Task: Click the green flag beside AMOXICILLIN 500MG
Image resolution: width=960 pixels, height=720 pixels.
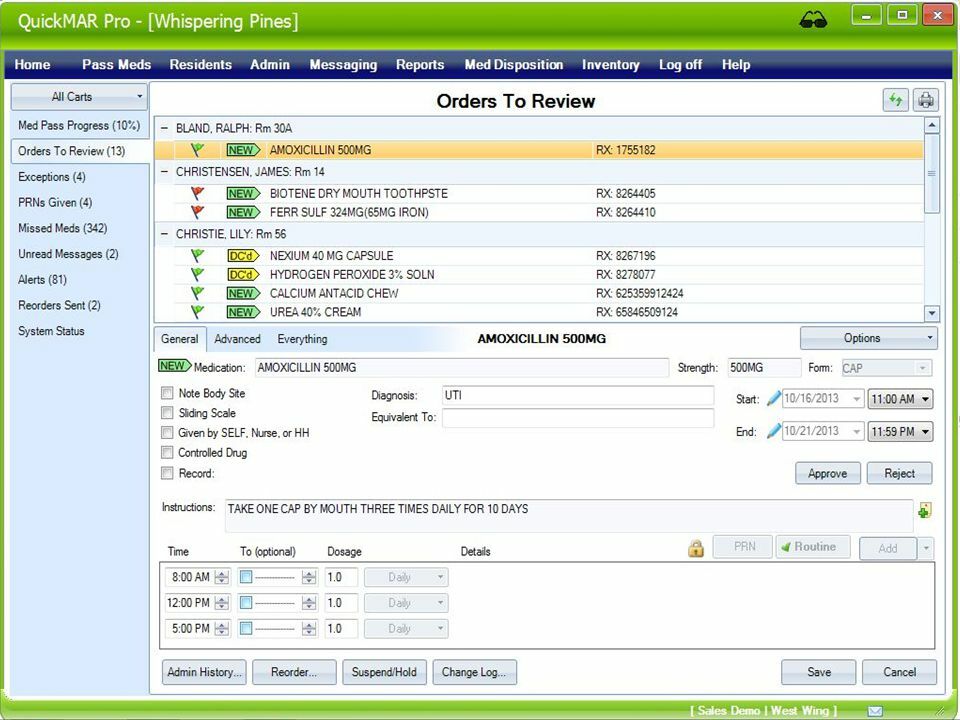Action: (197, 150)
